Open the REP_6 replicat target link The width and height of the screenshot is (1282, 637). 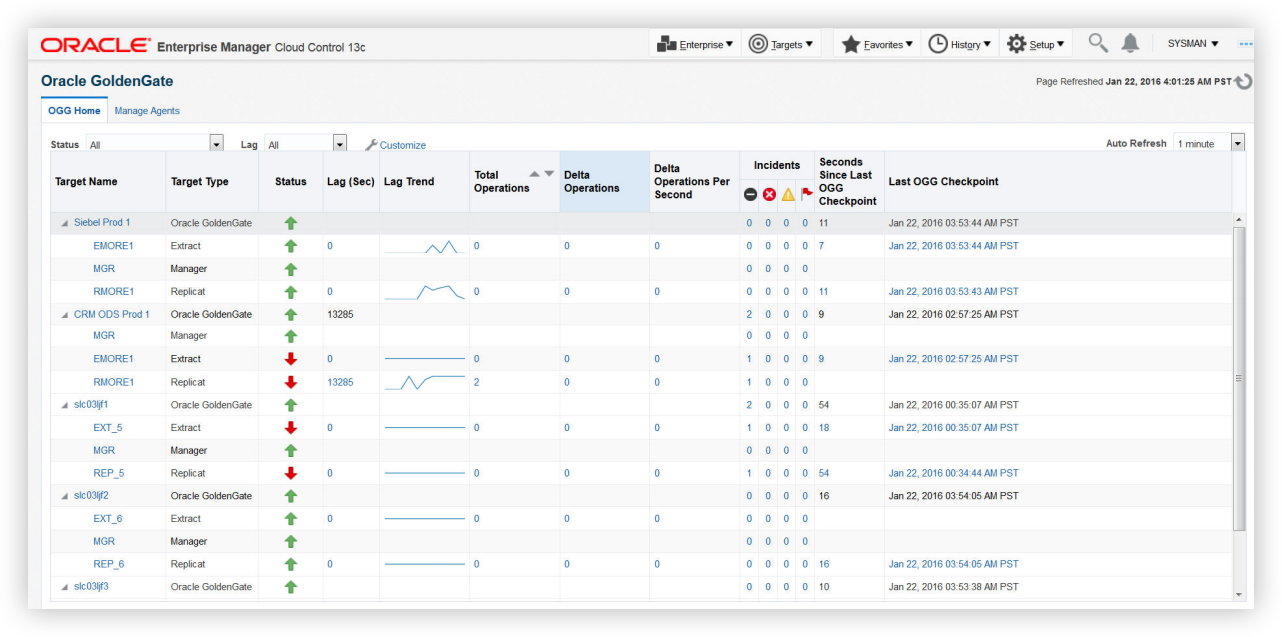[109, 564]
